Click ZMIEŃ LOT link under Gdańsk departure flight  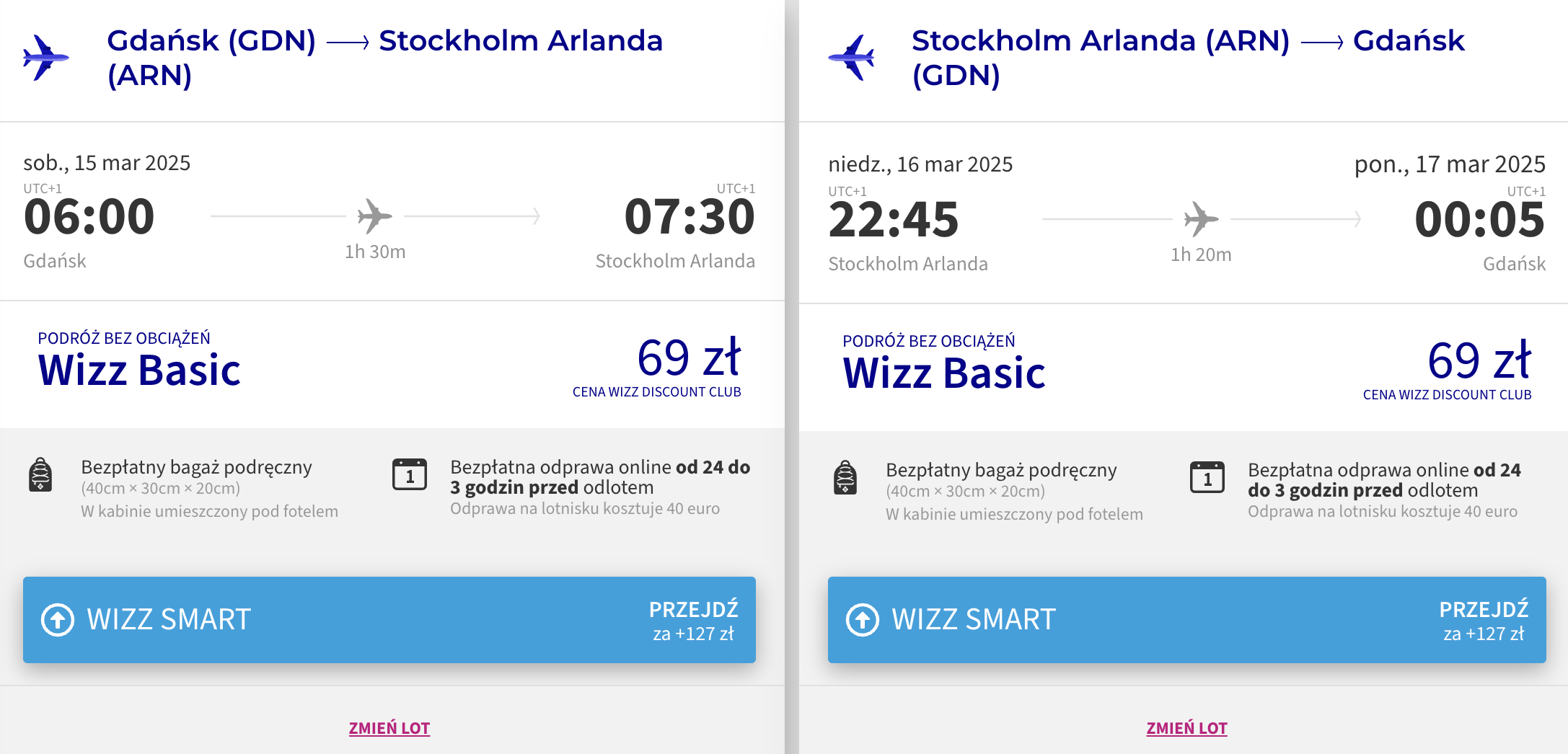(x=389, y=728)
